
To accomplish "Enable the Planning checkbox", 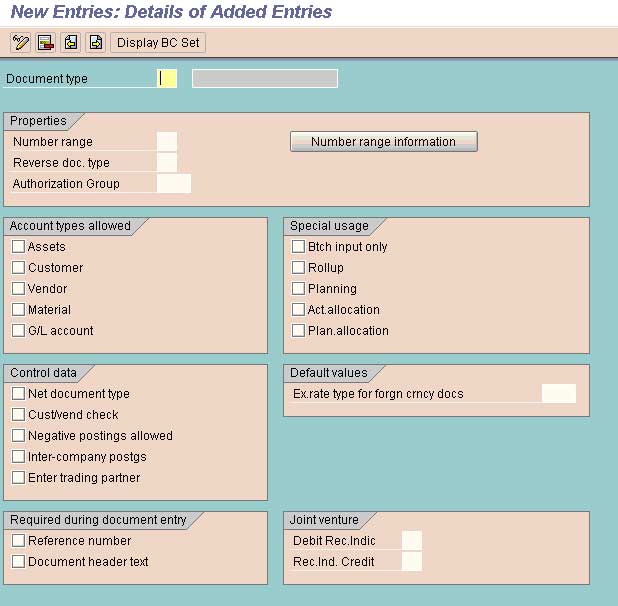I will click(298, 288).
